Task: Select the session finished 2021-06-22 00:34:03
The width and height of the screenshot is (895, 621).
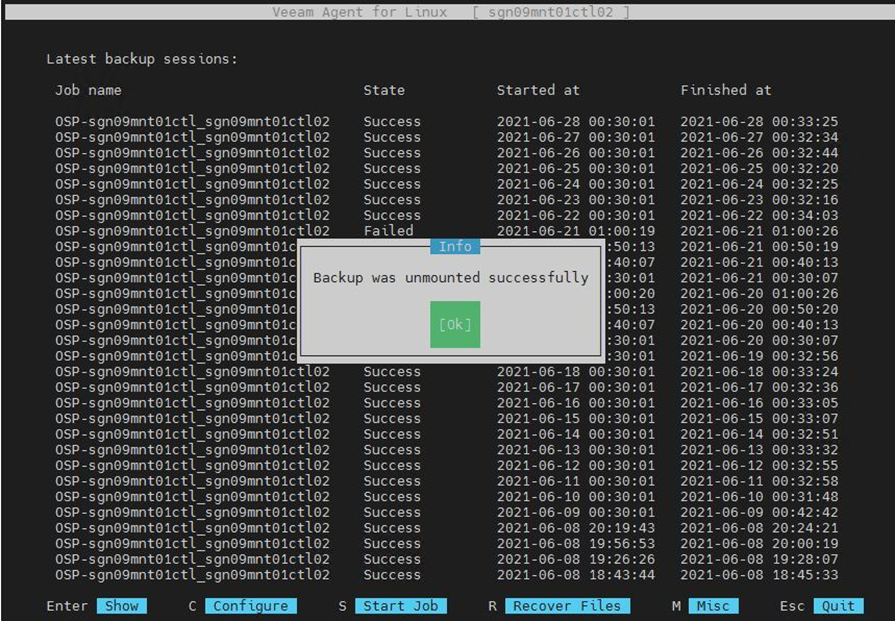Action: [758, 216]
